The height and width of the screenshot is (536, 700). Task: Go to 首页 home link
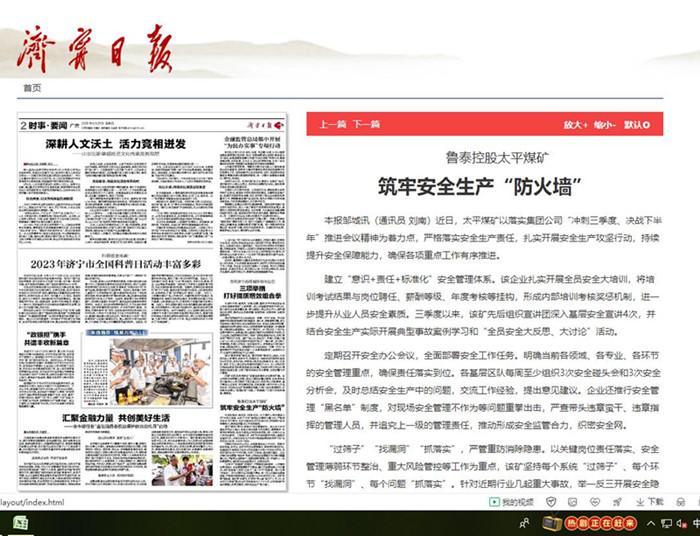(32, 88)
